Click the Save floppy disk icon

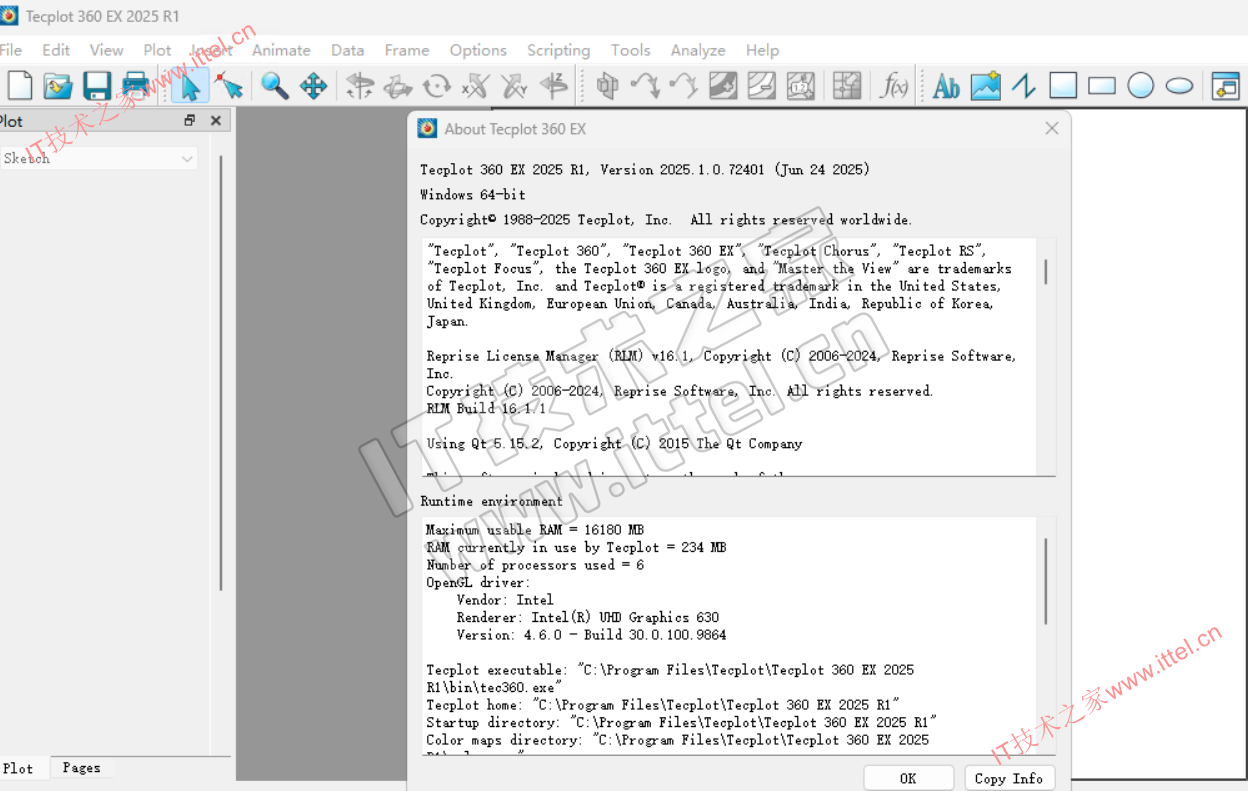(x=97, y=86)
